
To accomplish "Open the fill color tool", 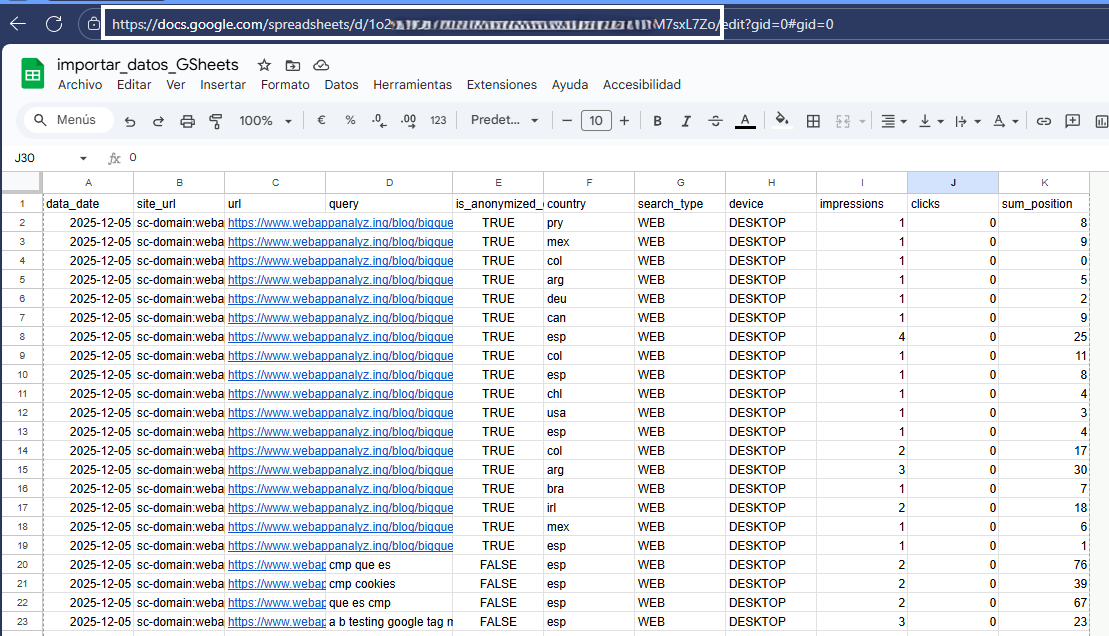I will pyautogui.click(x=781, y=121).
